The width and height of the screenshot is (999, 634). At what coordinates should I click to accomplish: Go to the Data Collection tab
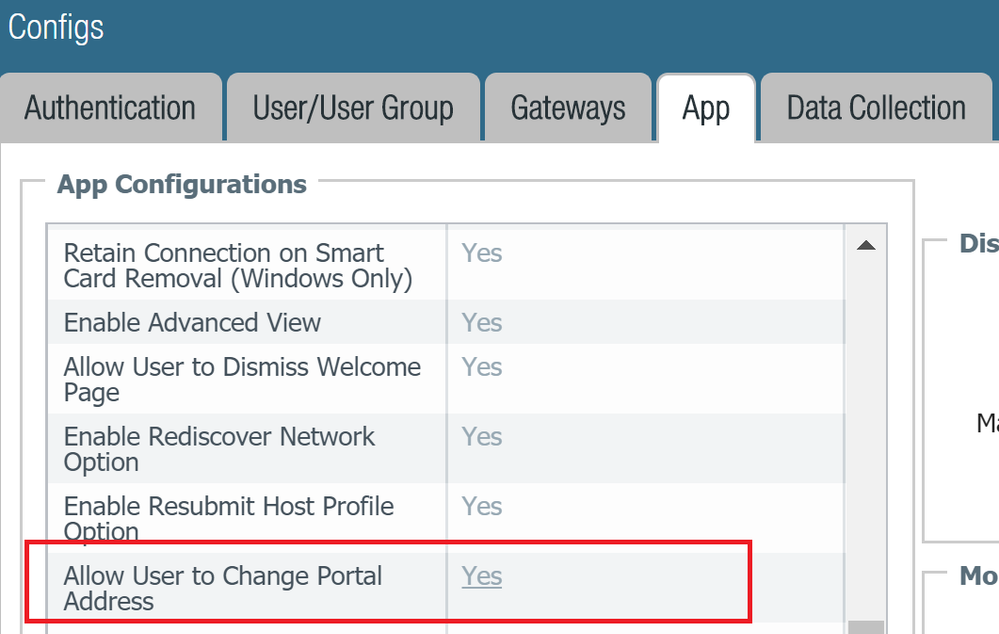point(876,108)
